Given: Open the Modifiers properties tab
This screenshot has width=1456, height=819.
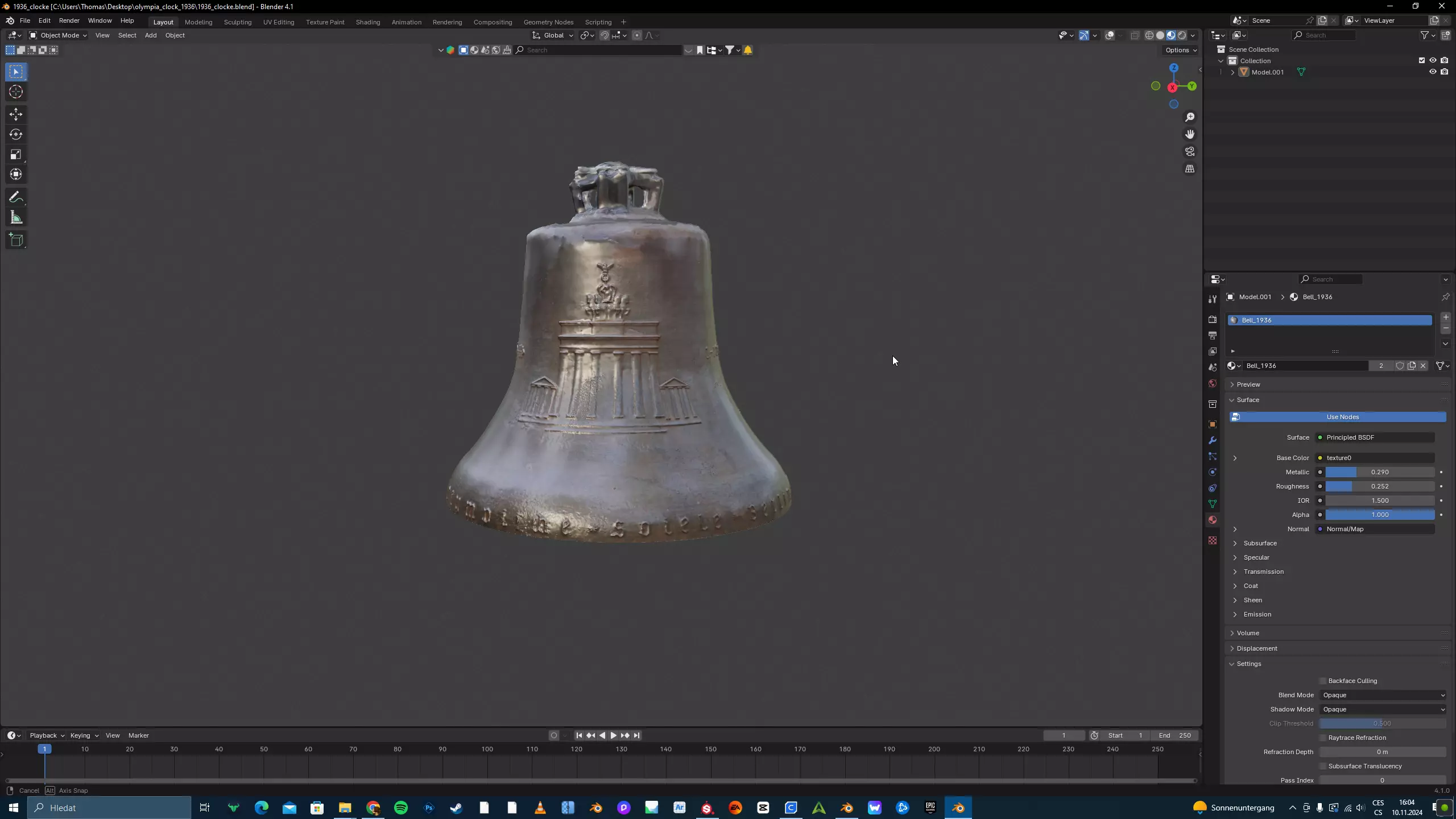Looking at the screenshot, I should click(x=1213, y=441).
